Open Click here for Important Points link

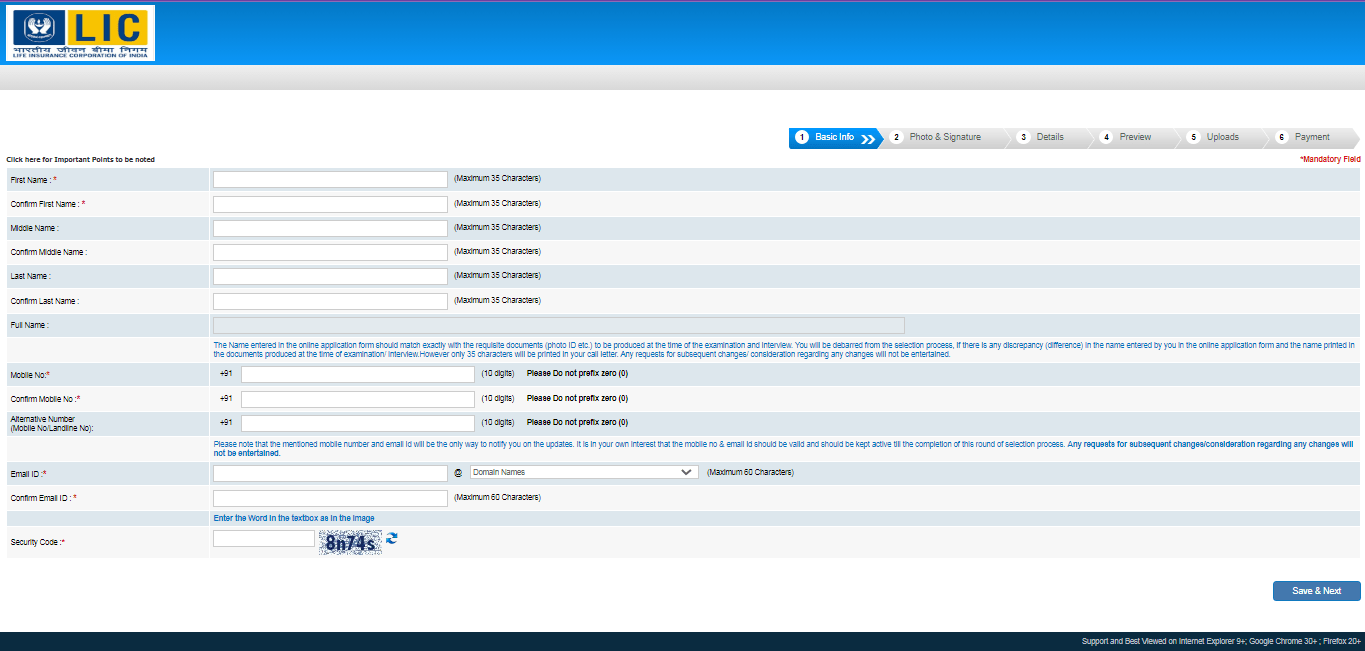[x=79, y=159]
